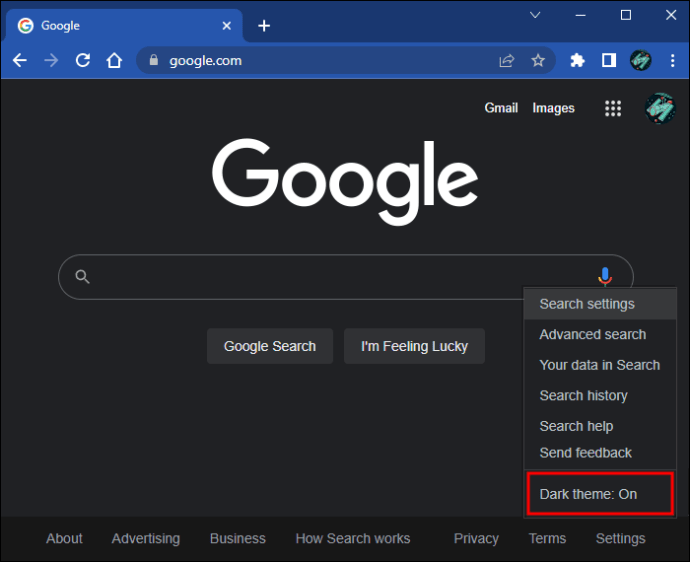Open the Advertising footer link
The image size is (690, 562).
(146, 538)
